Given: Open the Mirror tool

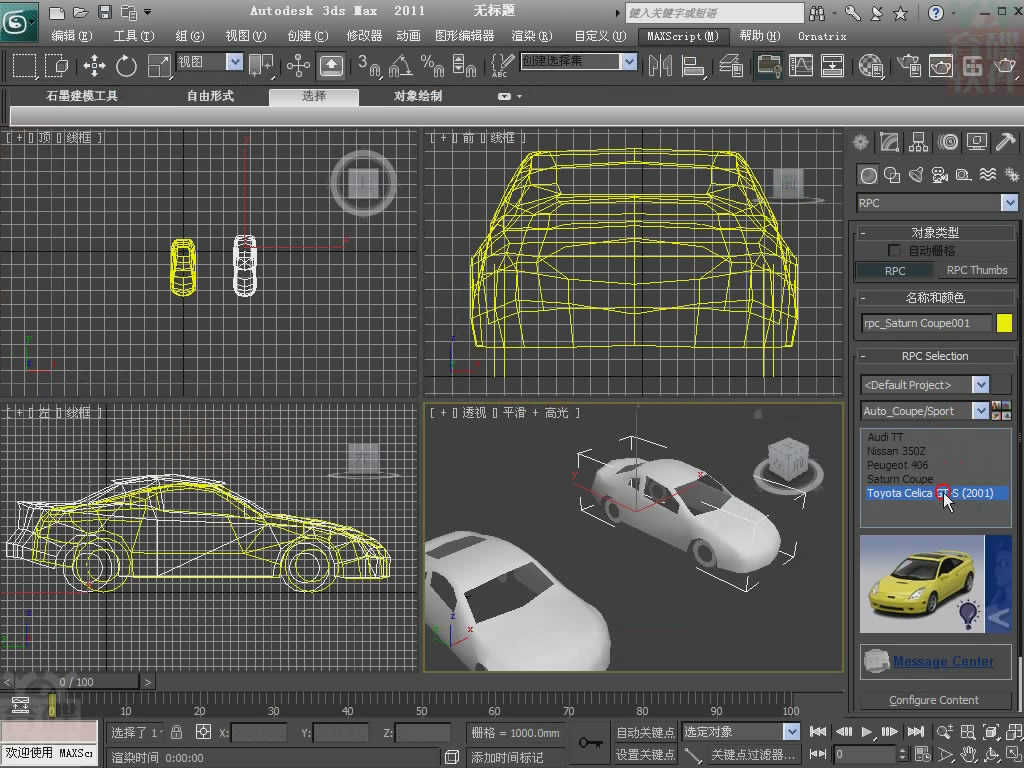Looking at the screenshot, I should coord(660,65).
